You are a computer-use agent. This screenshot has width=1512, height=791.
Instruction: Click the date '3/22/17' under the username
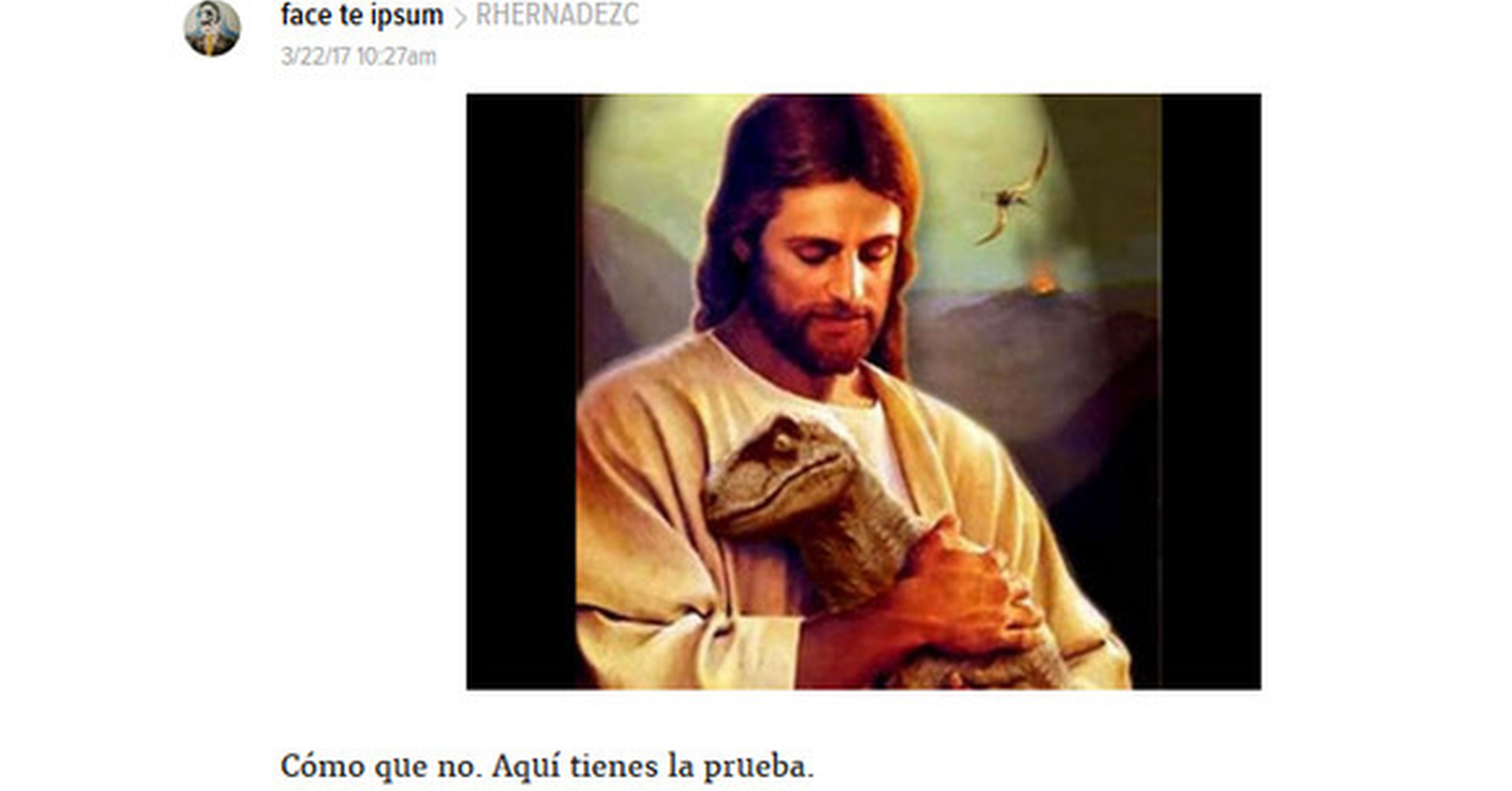coord(316,57)
